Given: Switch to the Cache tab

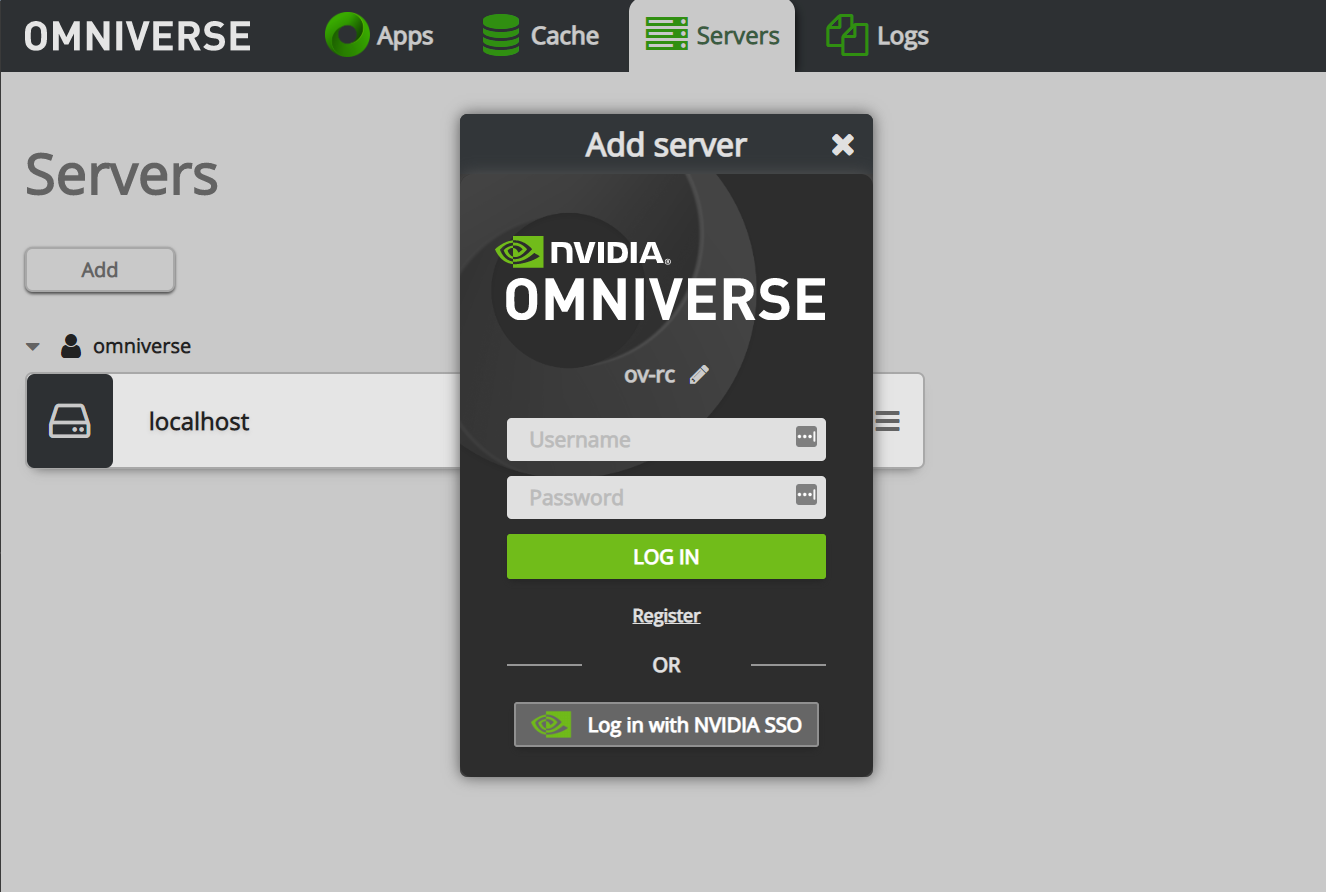Looking at the screenshot, I should pos(540,36).
